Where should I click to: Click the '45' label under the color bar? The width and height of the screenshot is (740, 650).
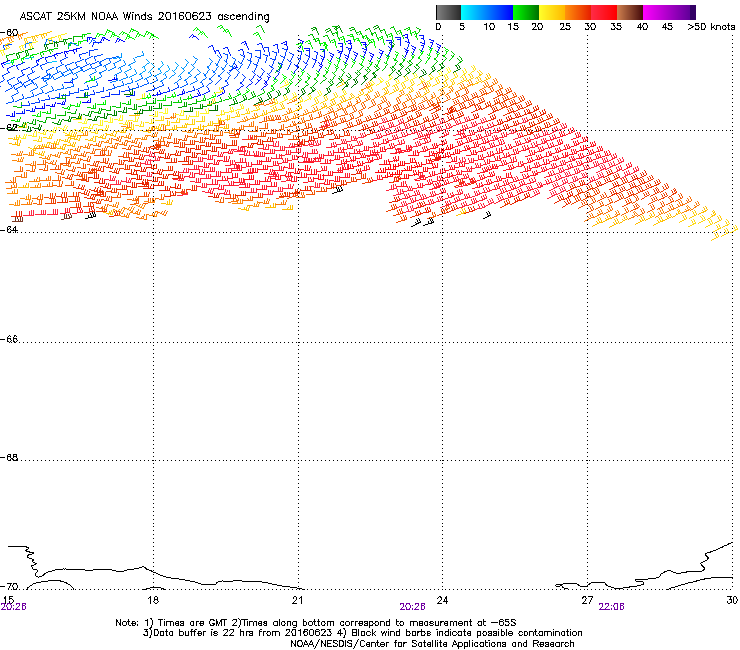(x=667, y=27)
